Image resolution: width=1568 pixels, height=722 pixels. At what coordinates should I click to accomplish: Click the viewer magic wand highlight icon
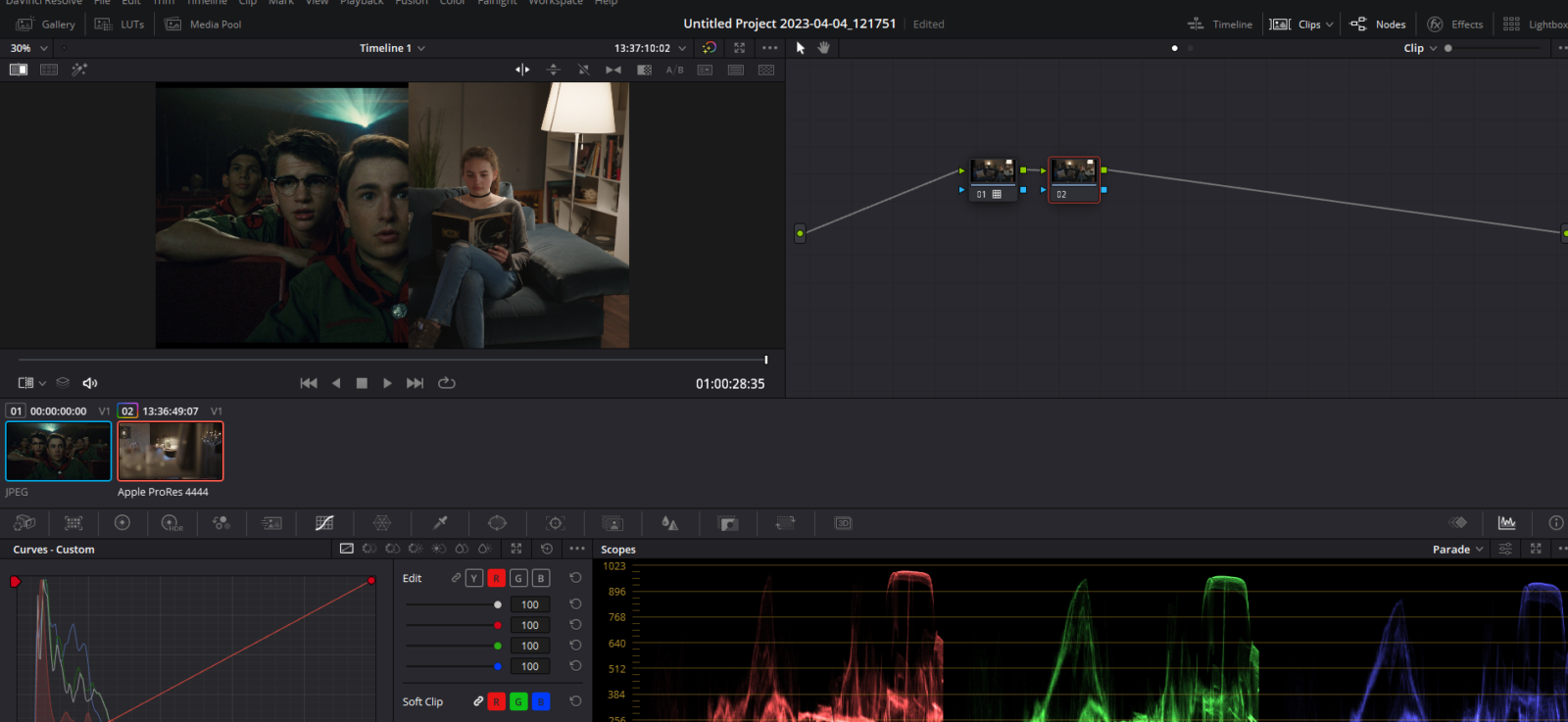click(79, 70)
